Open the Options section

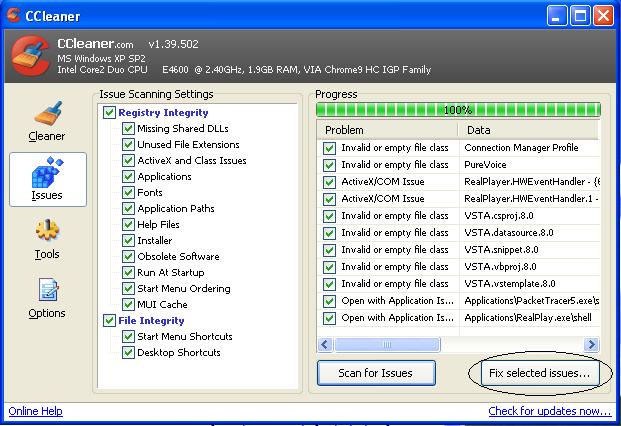(x=47, y=298)
